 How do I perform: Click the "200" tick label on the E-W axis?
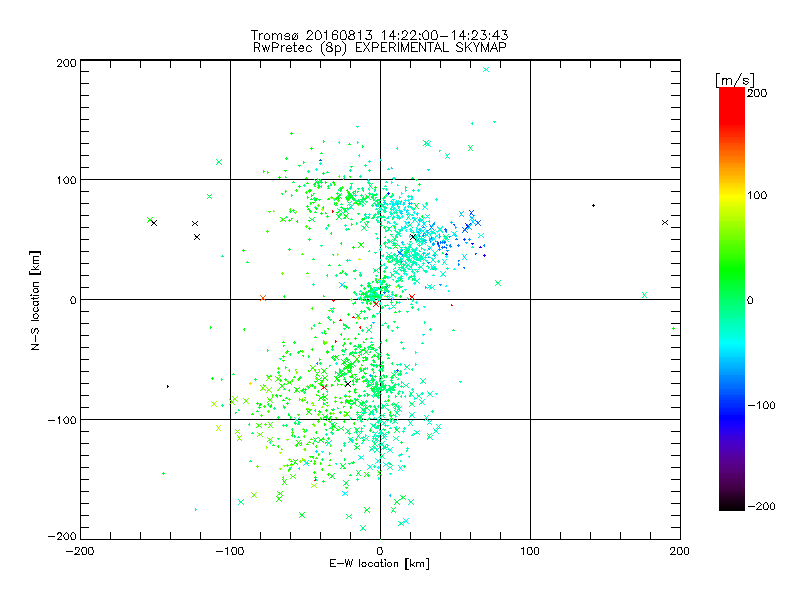(680, 551)
